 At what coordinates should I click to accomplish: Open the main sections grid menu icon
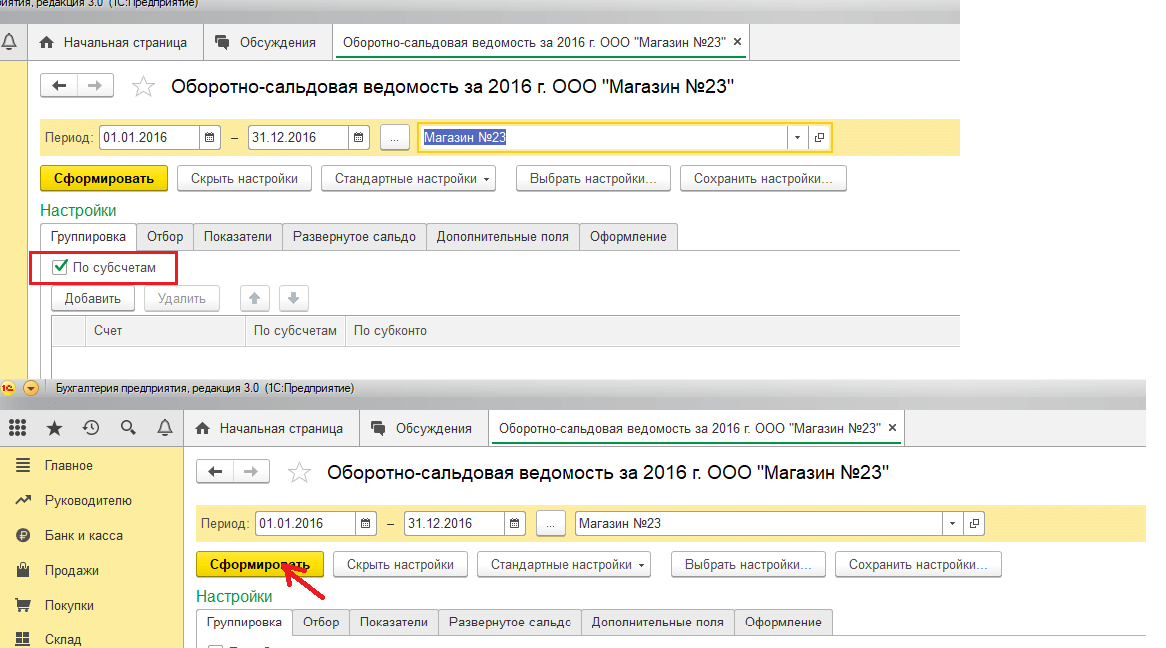coord(17,428)
